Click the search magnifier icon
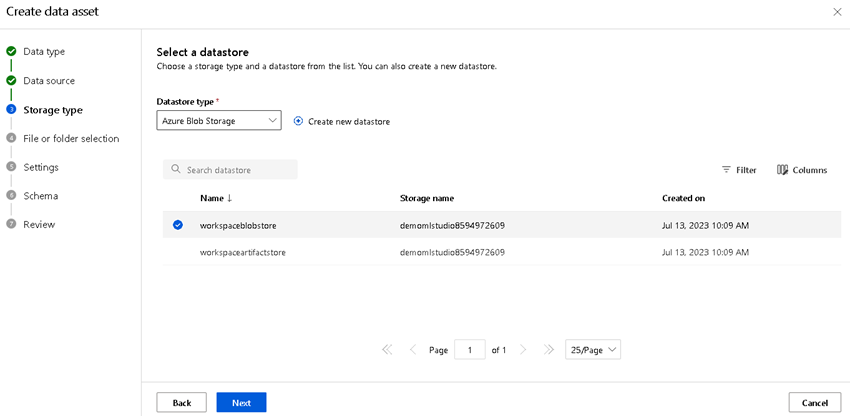Screen dimensions: 850x416 point(176,170)
